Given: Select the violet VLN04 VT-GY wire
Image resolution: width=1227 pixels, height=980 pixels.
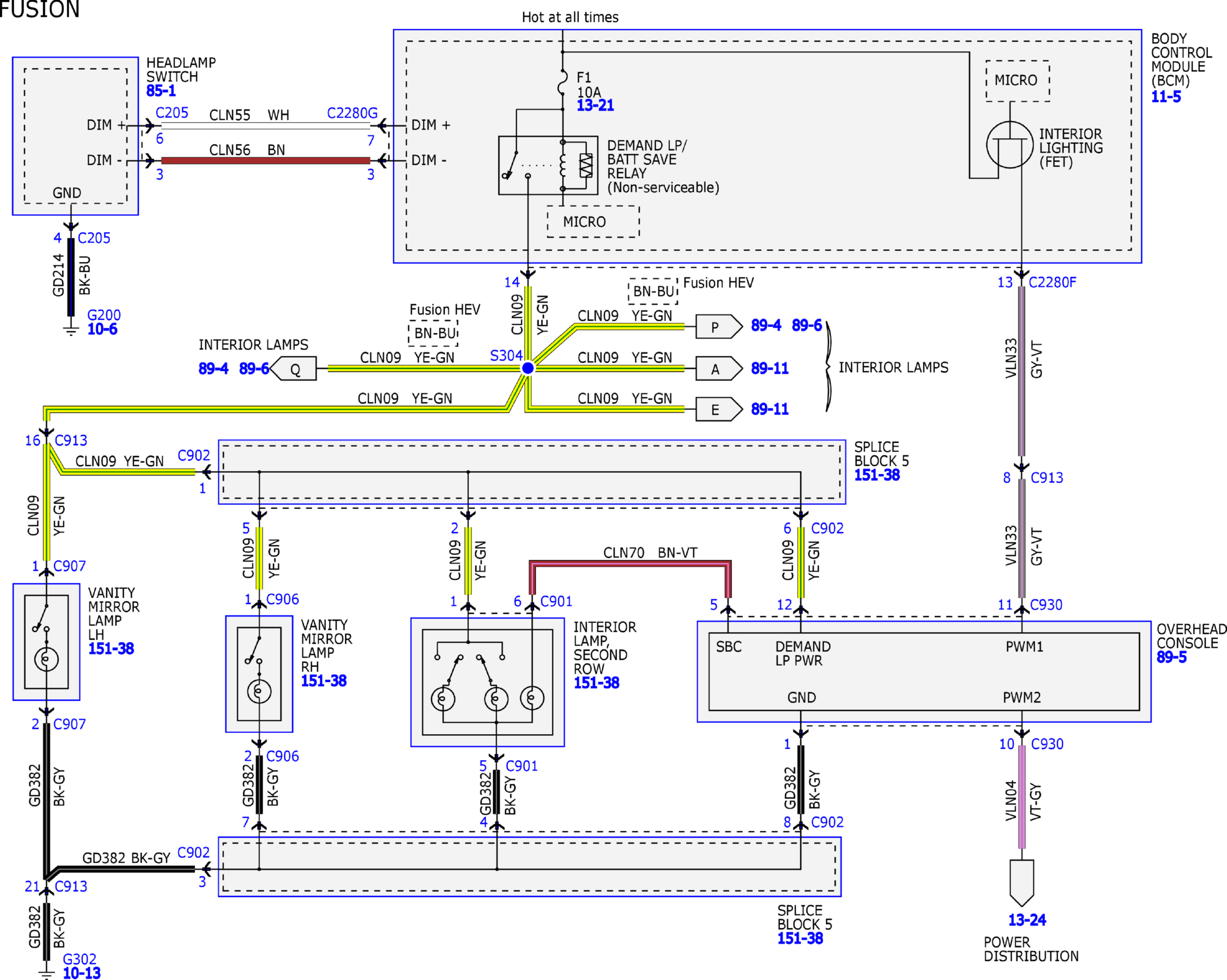Looking at the screenshot, I should (1022, 797).
